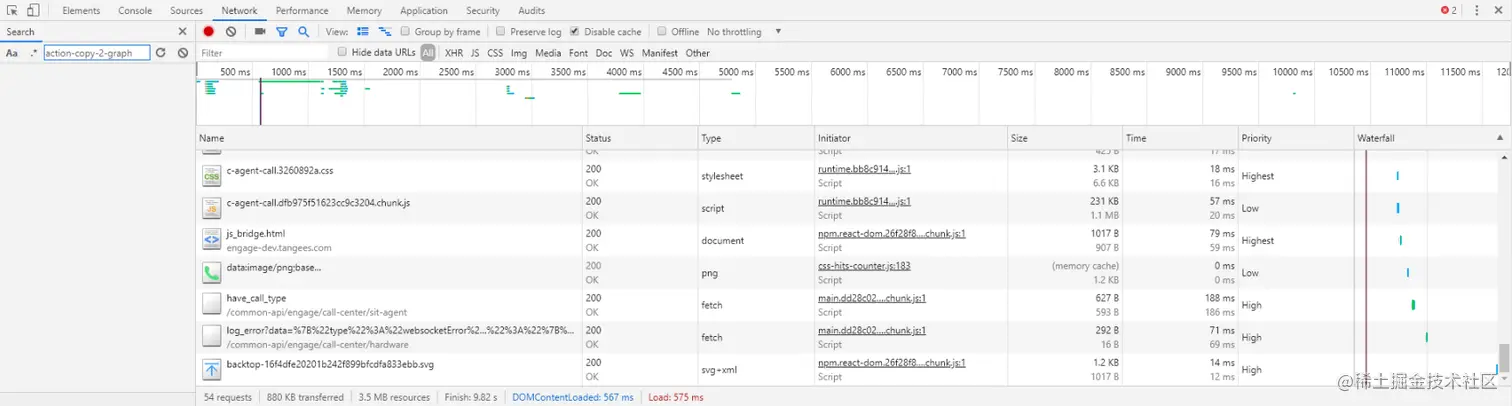Toggle match case Aa in search
The width and height of the screenshot is (1512, 406).
point(12,53)
